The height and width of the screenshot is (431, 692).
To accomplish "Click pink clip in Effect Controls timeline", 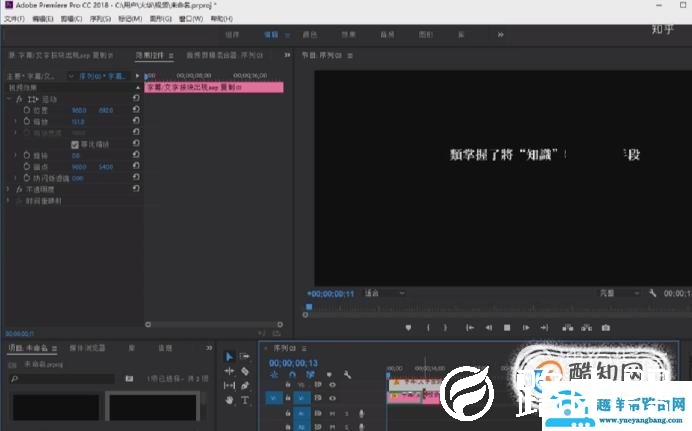I will [x=214, y=87].
